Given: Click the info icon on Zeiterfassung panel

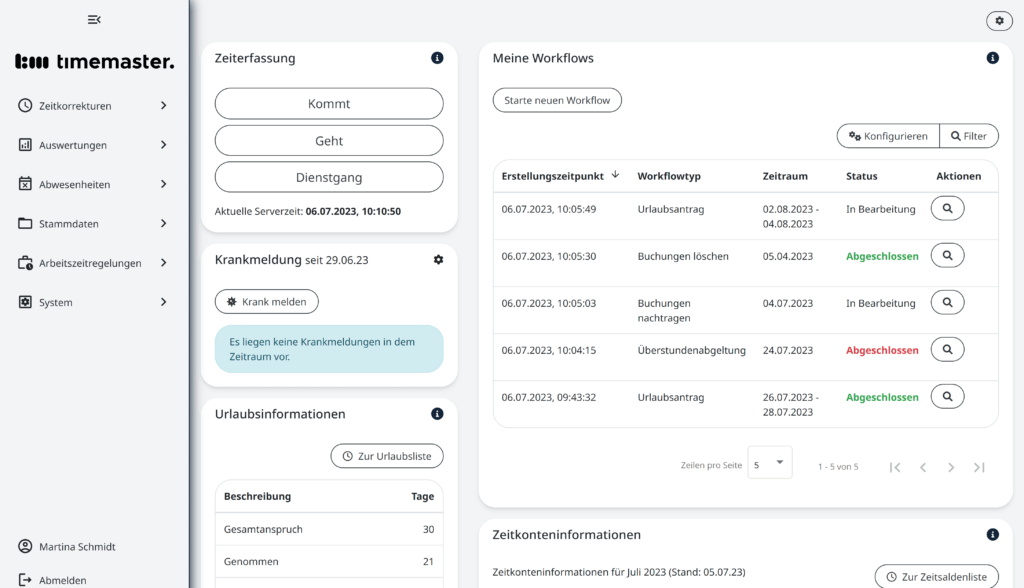Looking at the screenshot, I should tap(436, 58).
